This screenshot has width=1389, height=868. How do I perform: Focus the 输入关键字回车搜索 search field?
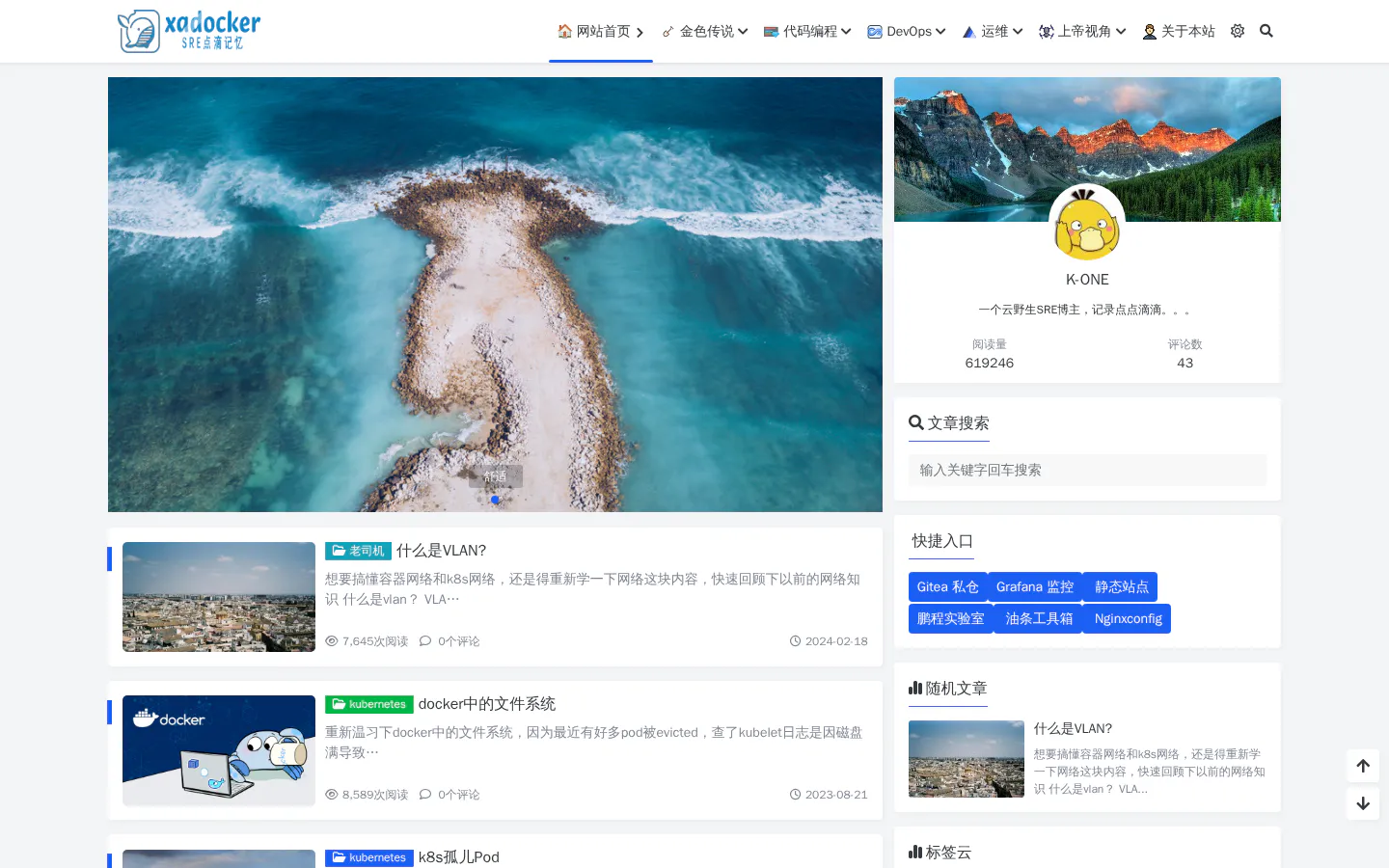click(1087, 471)
